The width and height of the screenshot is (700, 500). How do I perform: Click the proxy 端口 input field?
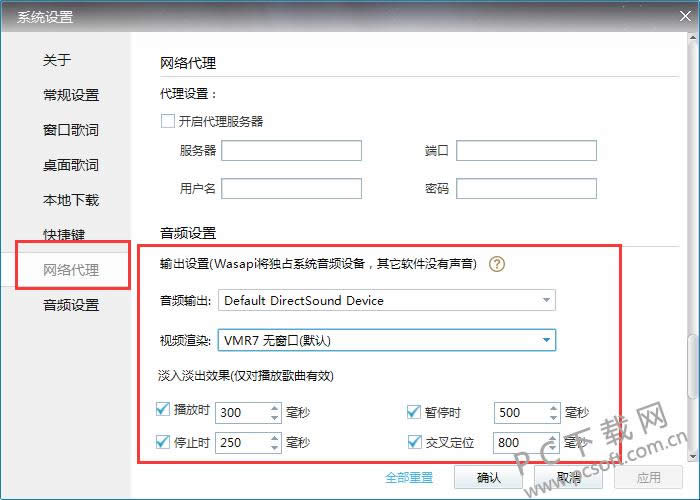tap(526, 151)
